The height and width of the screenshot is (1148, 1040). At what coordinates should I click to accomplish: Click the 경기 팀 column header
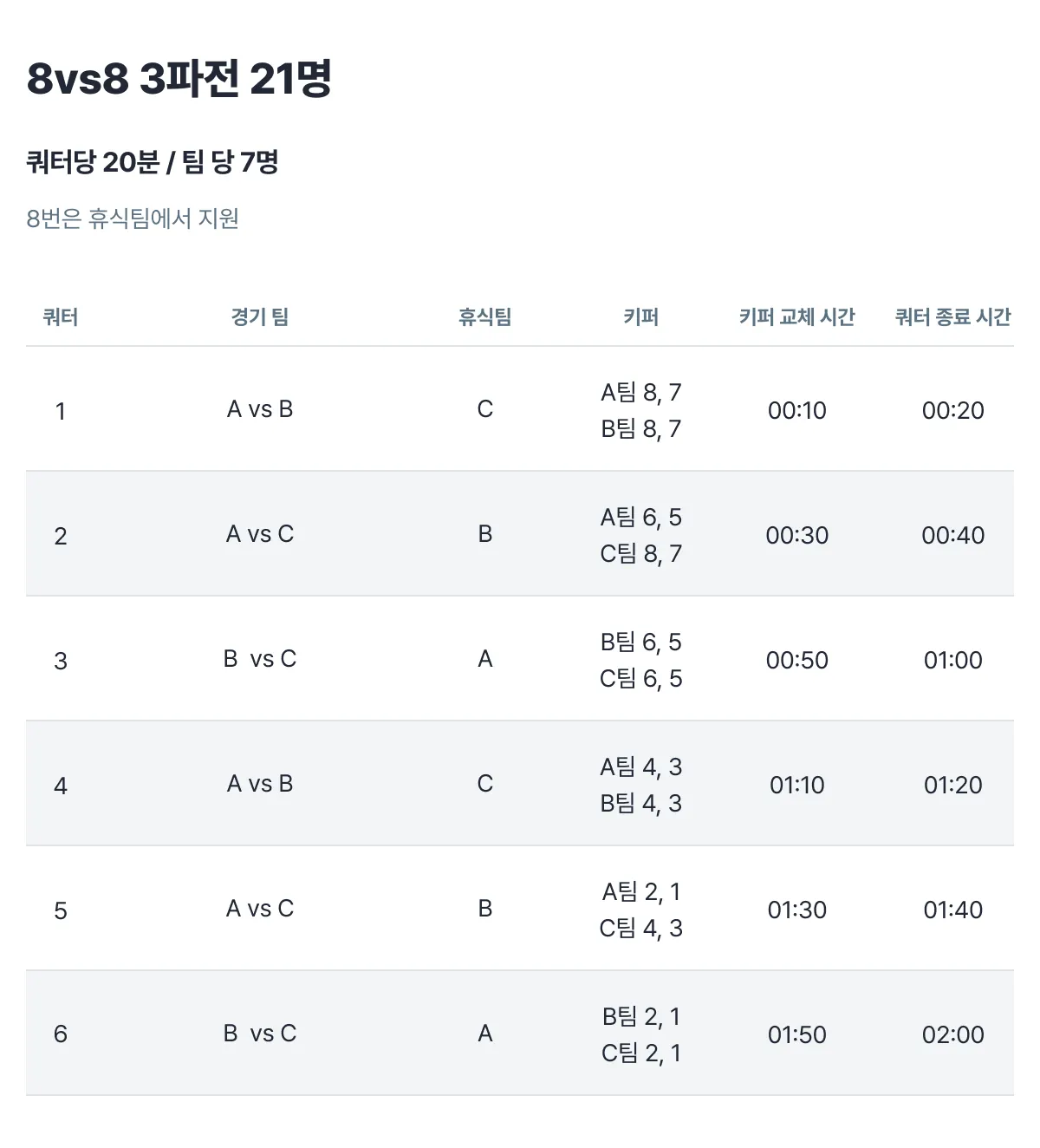click(x=260, y=317)
